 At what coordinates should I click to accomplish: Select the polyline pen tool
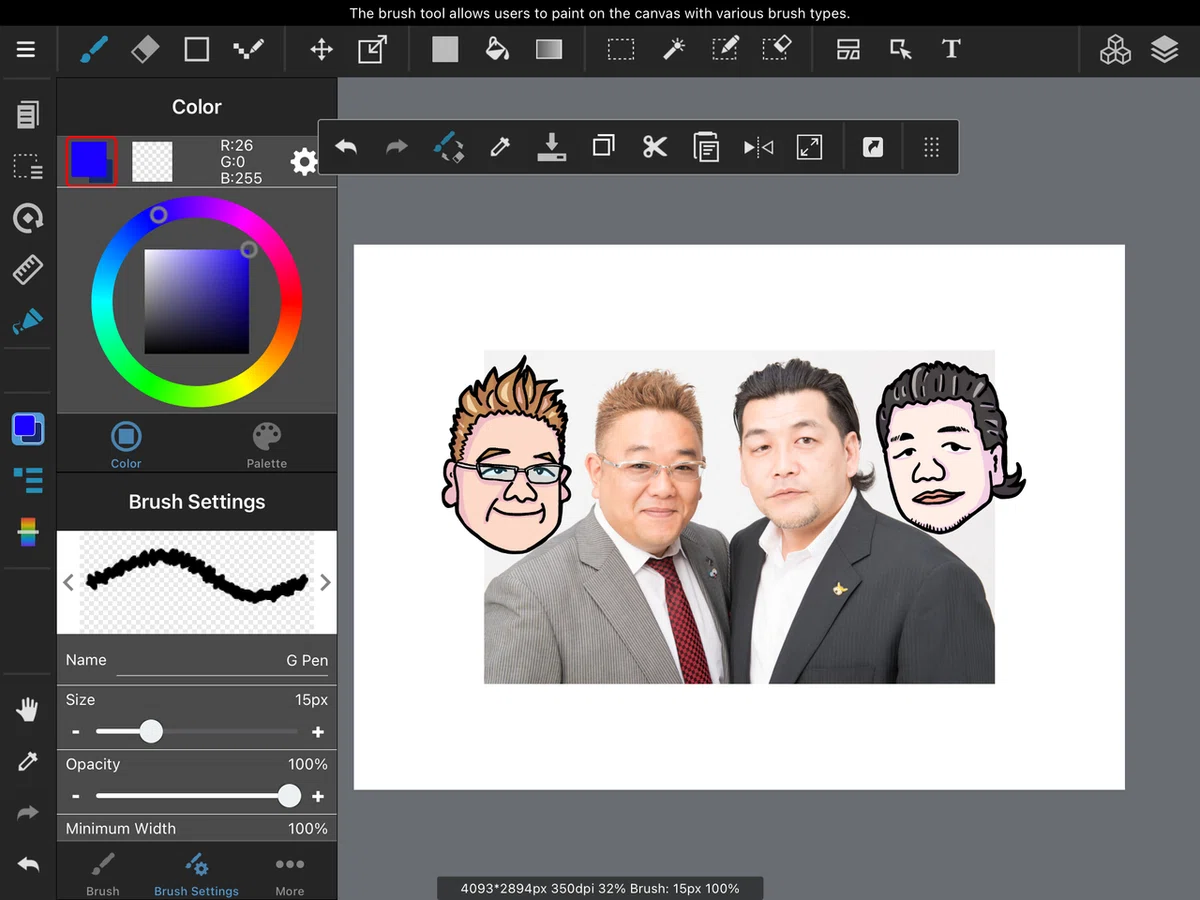(x=248, y=49)
